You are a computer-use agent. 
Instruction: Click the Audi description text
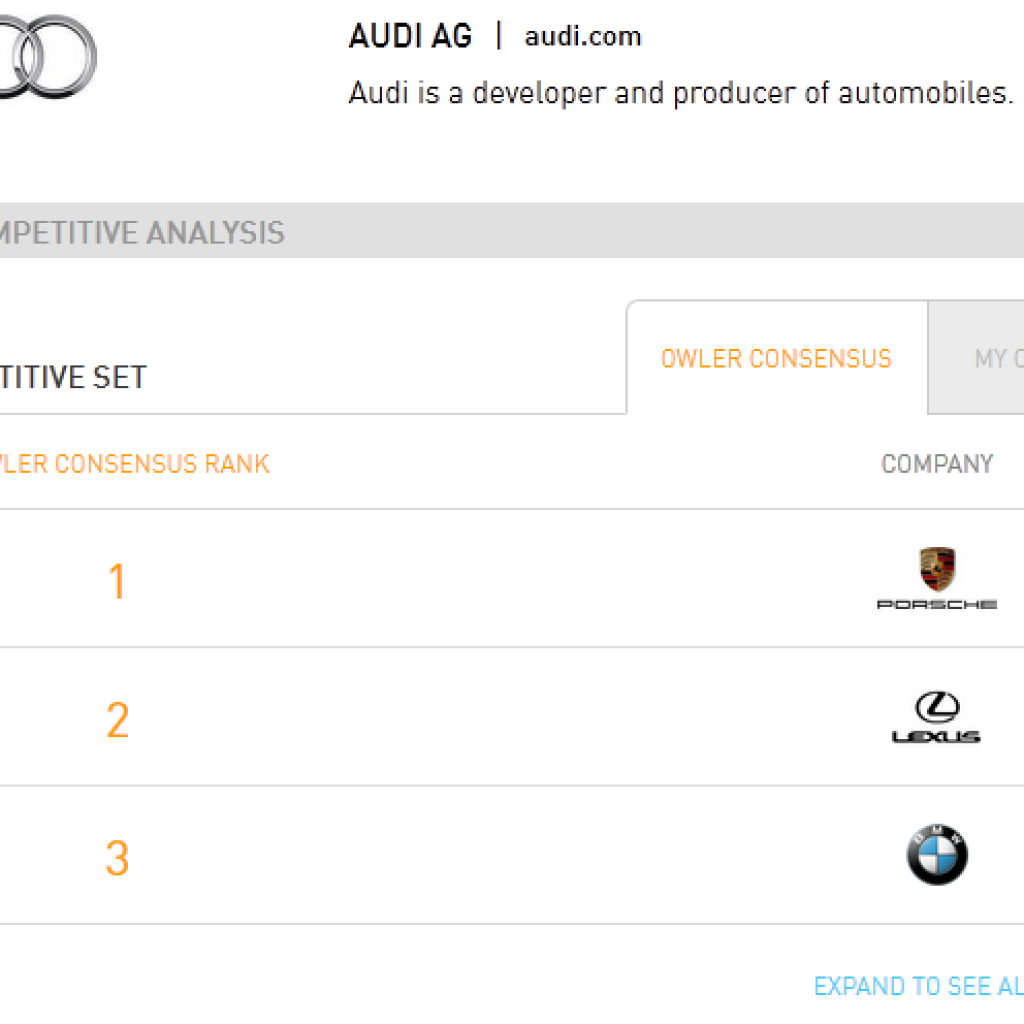pyautogui.click(x=680, y=94)
